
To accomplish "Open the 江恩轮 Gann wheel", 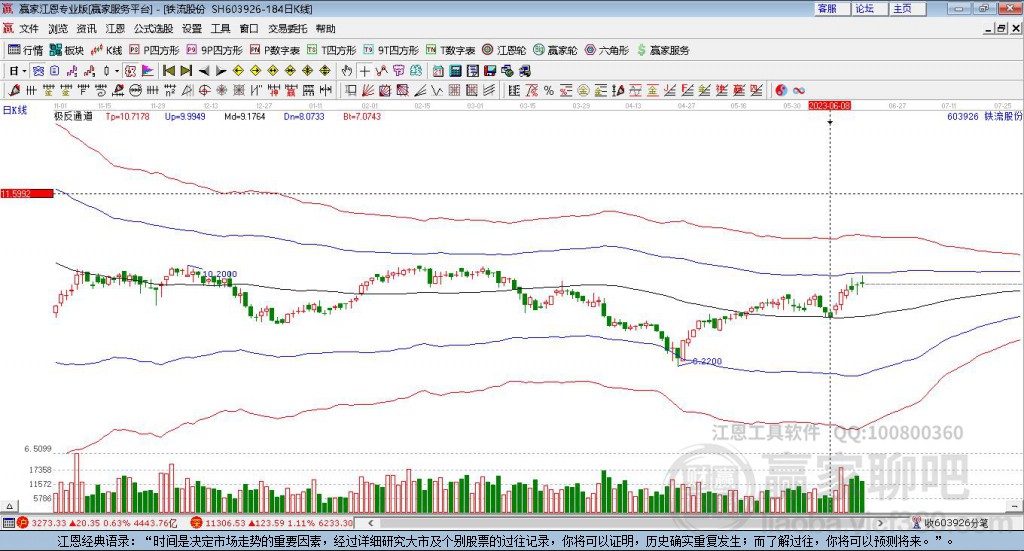I will point(504,50).
